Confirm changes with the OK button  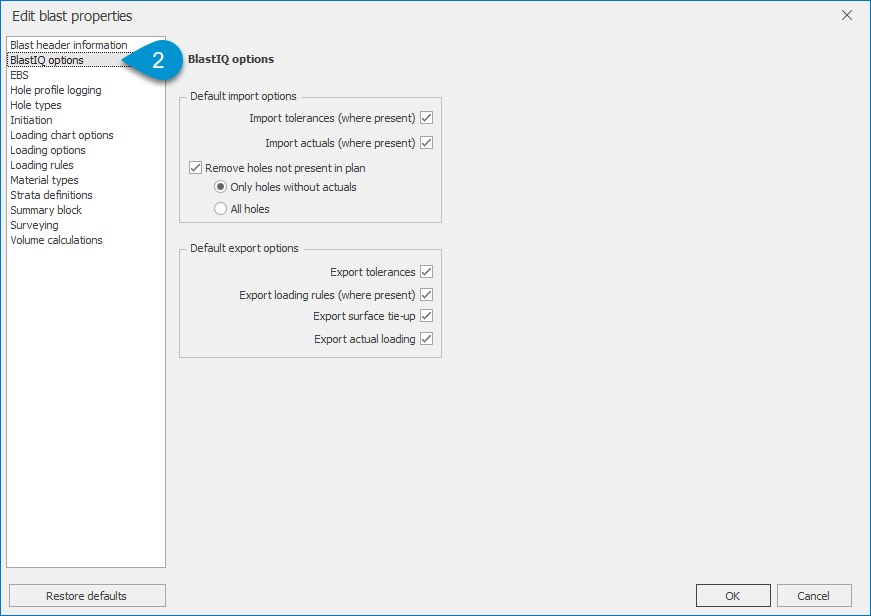[x=733, y=595]
